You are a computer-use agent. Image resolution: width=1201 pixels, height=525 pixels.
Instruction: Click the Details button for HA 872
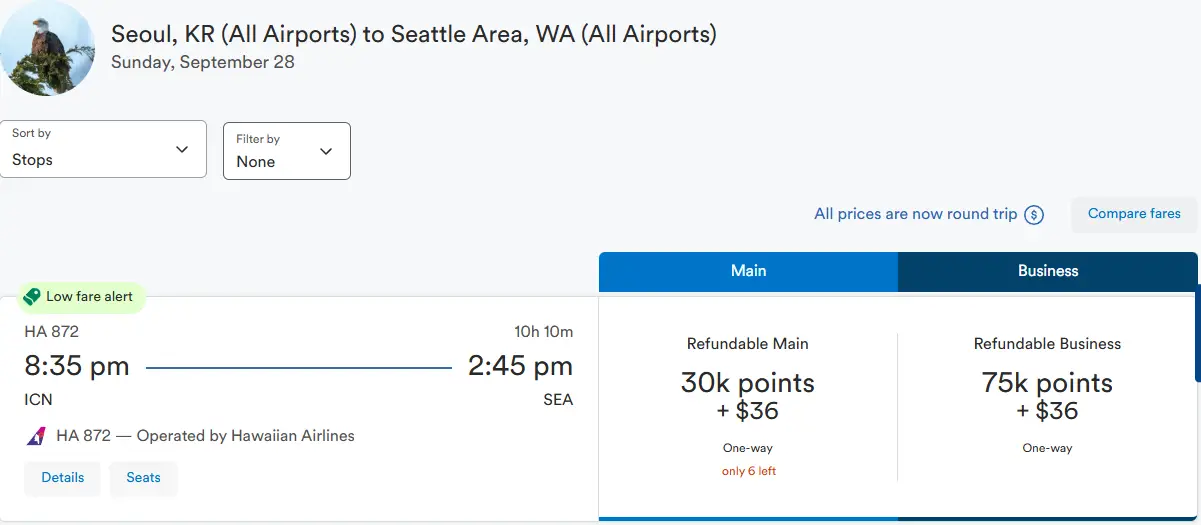(x=63, y=478)
